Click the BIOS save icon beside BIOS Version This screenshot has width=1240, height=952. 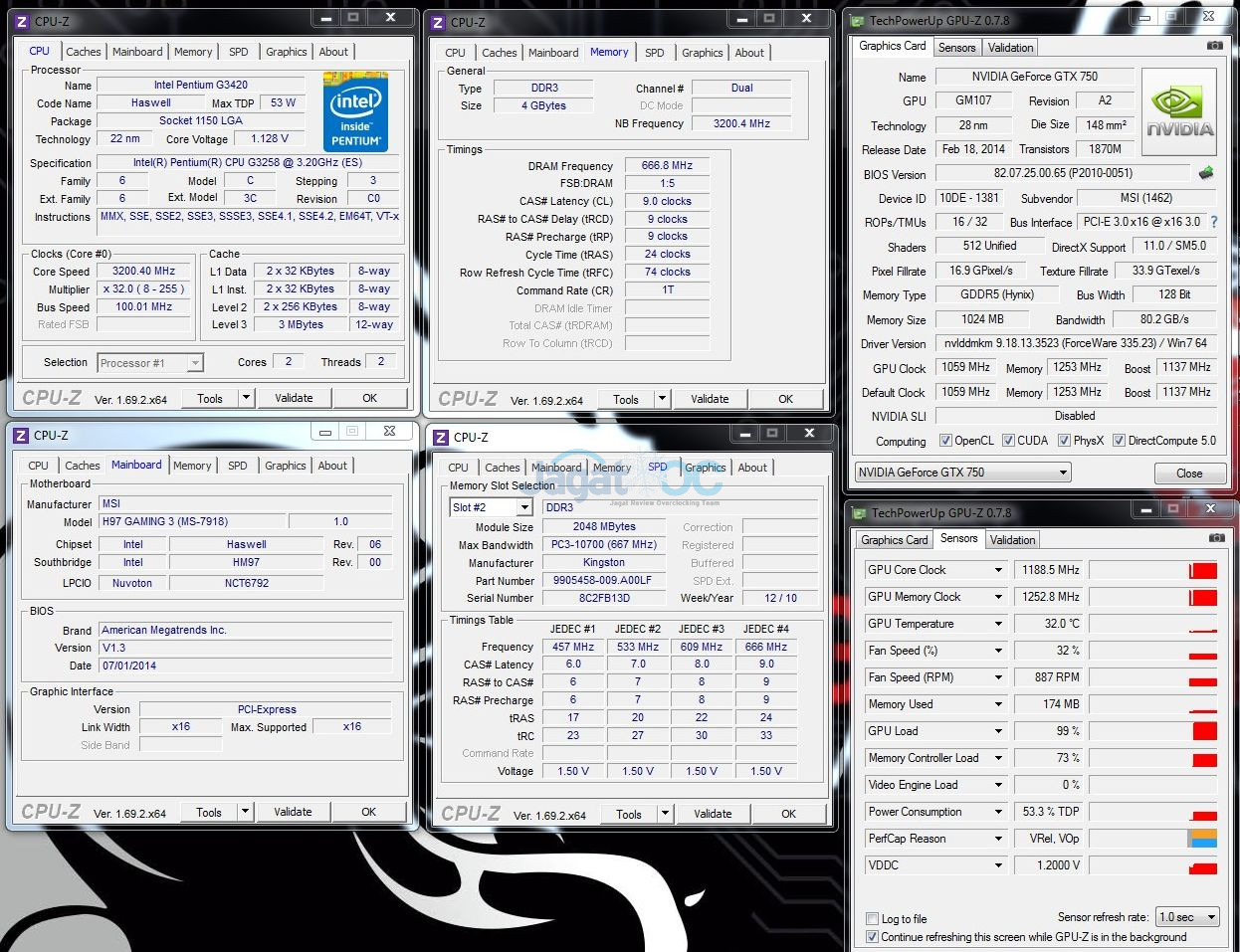pos(1206,173)
